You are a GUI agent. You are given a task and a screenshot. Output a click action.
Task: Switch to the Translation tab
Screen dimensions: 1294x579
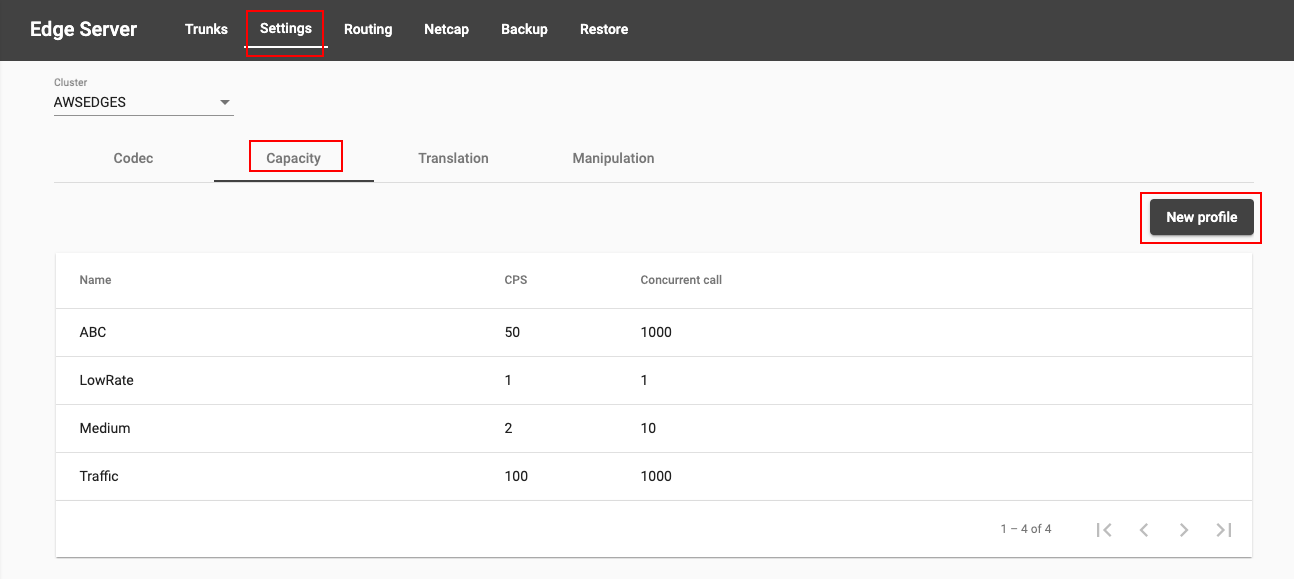tap(454, 158)
